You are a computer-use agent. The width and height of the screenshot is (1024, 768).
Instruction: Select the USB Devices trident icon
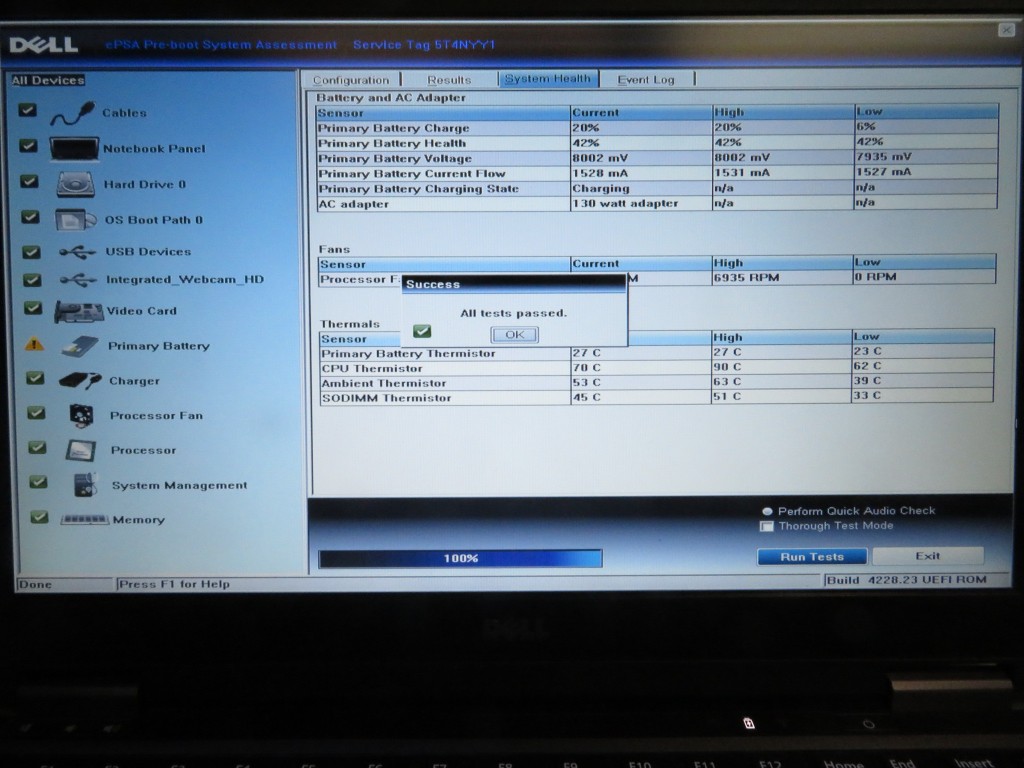click(77, 251)
